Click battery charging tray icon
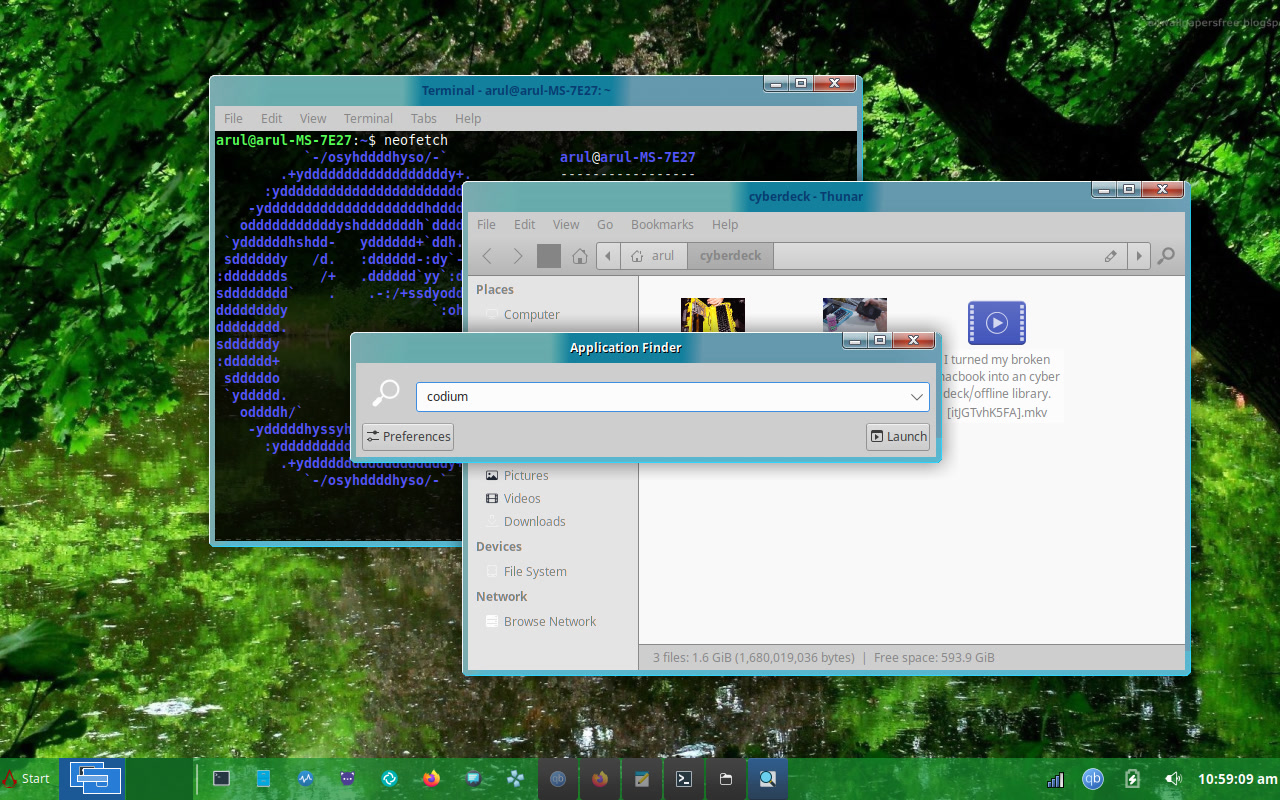The width and height of the screenshot is (1280, 800). tap(1132, 778)
